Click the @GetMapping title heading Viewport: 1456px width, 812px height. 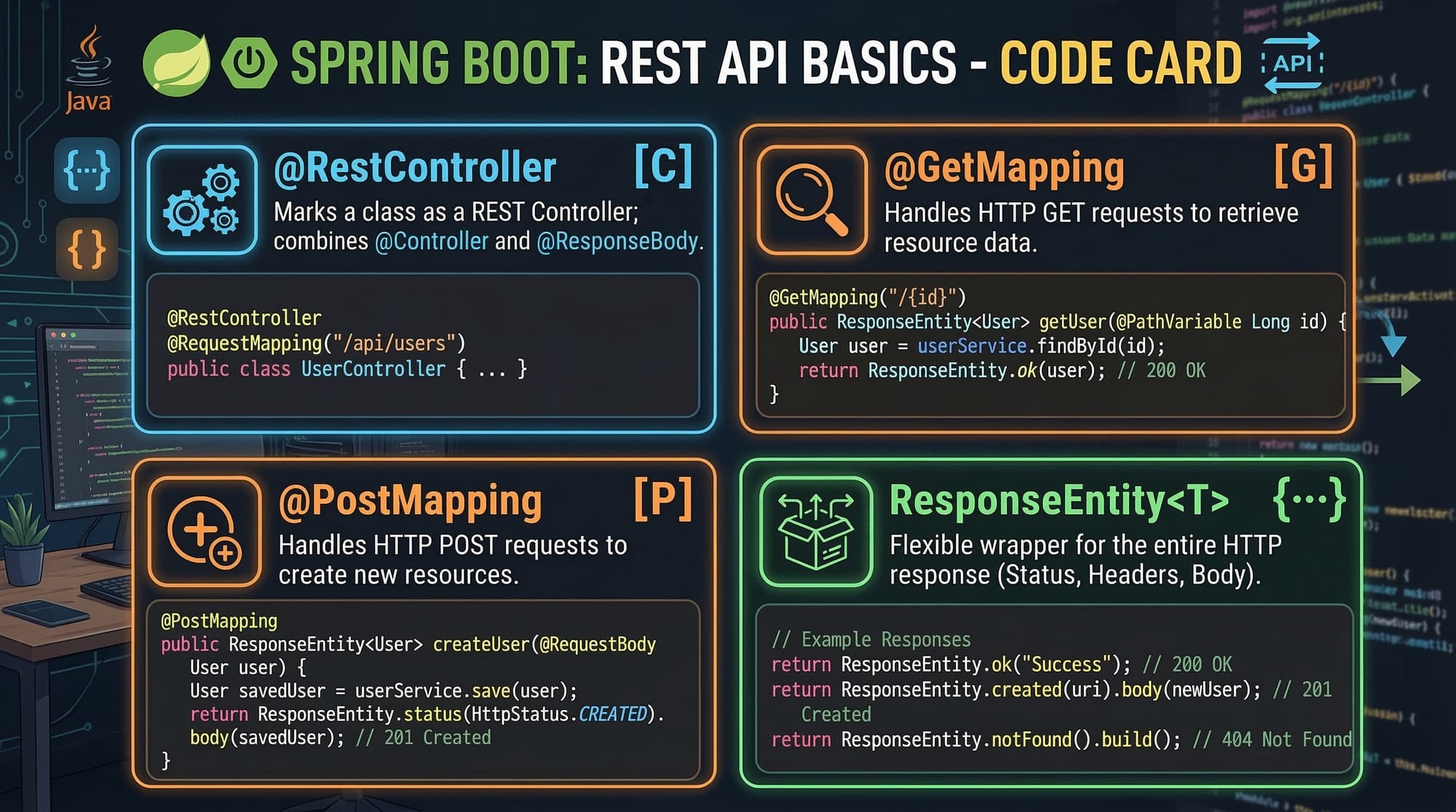point(1004,168)
